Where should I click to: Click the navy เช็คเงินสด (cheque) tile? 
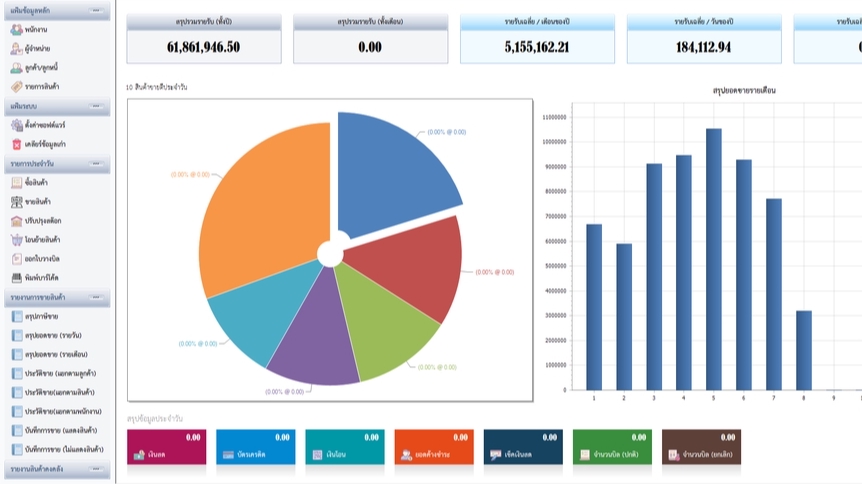coord(523,447)
